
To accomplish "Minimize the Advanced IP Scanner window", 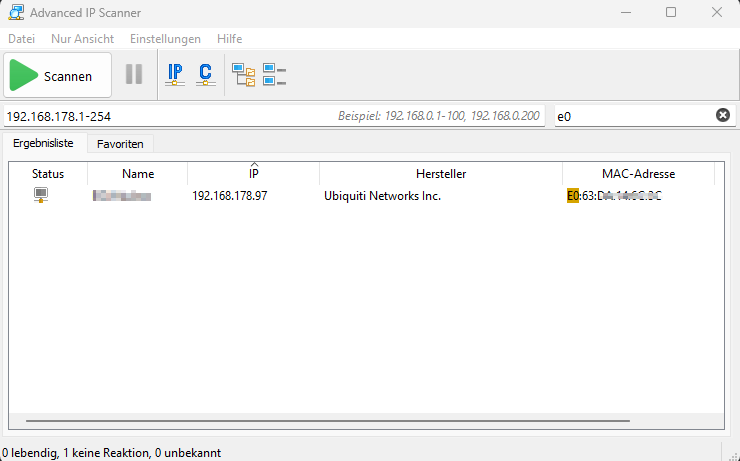I will coord(626,12).
